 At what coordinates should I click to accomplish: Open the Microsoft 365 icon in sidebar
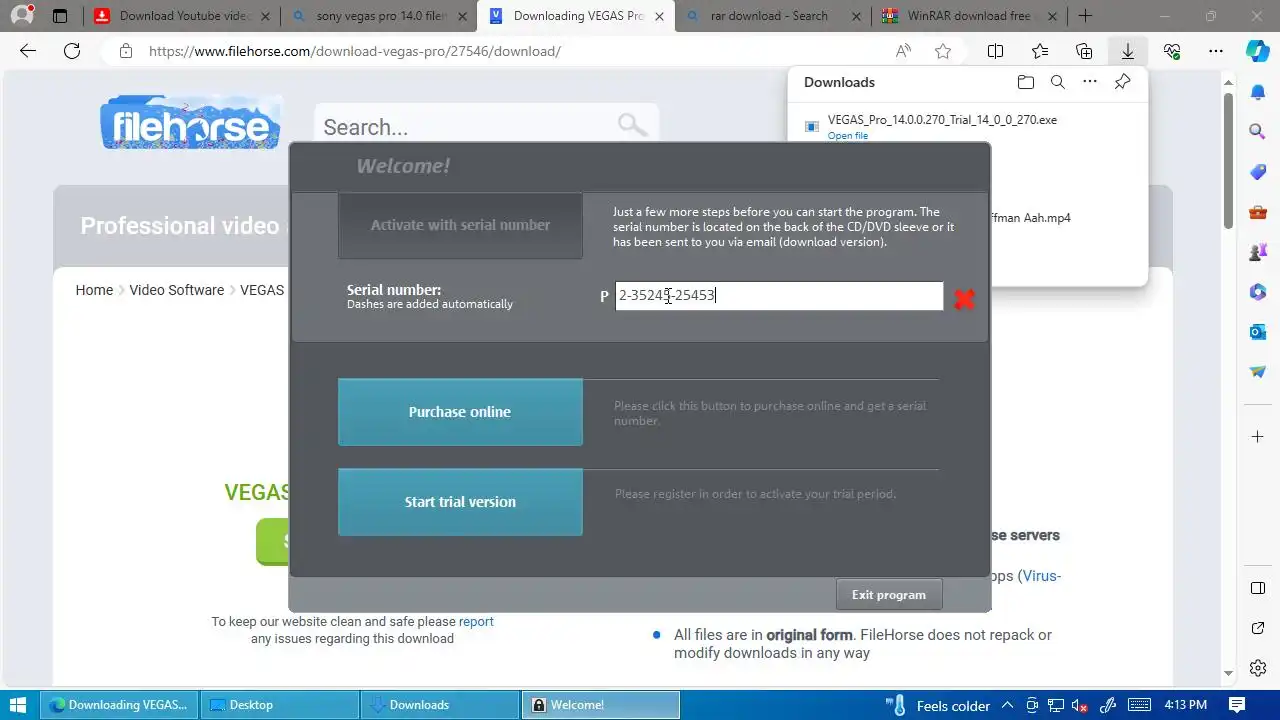coord(1258,292)
